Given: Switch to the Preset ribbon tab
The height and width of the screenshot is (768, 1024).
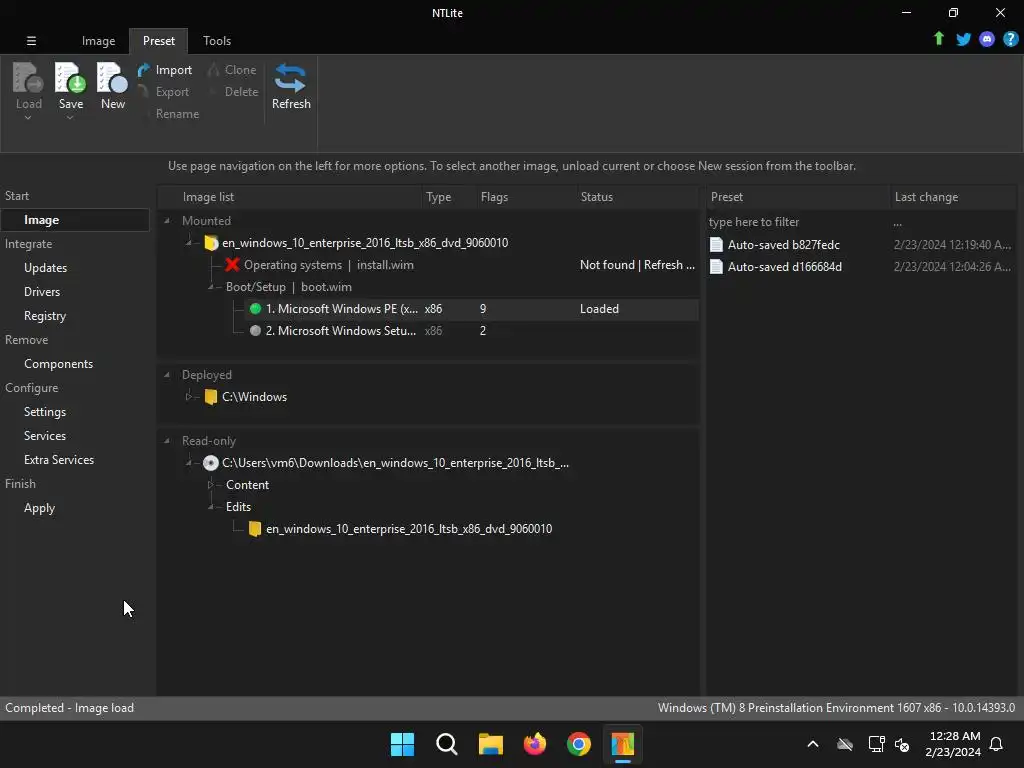Looking at the screenshot, I should coord(159,40).
